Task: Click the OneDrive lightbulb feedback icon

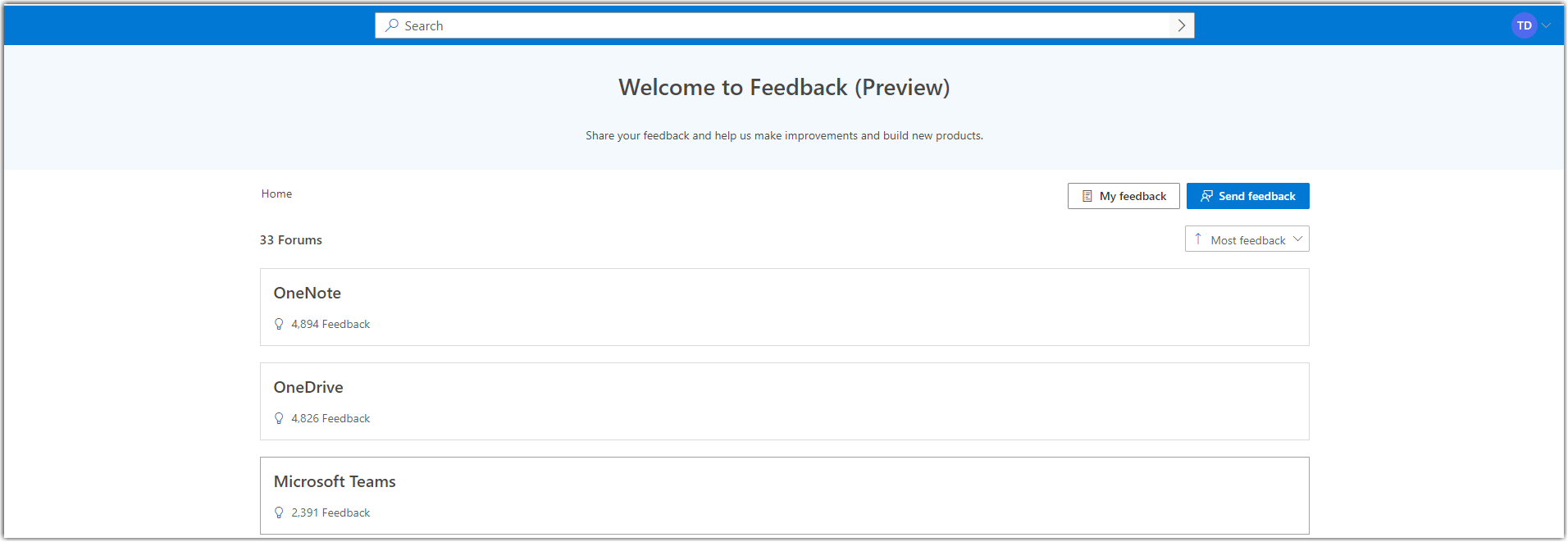Action: coord(279,418)
